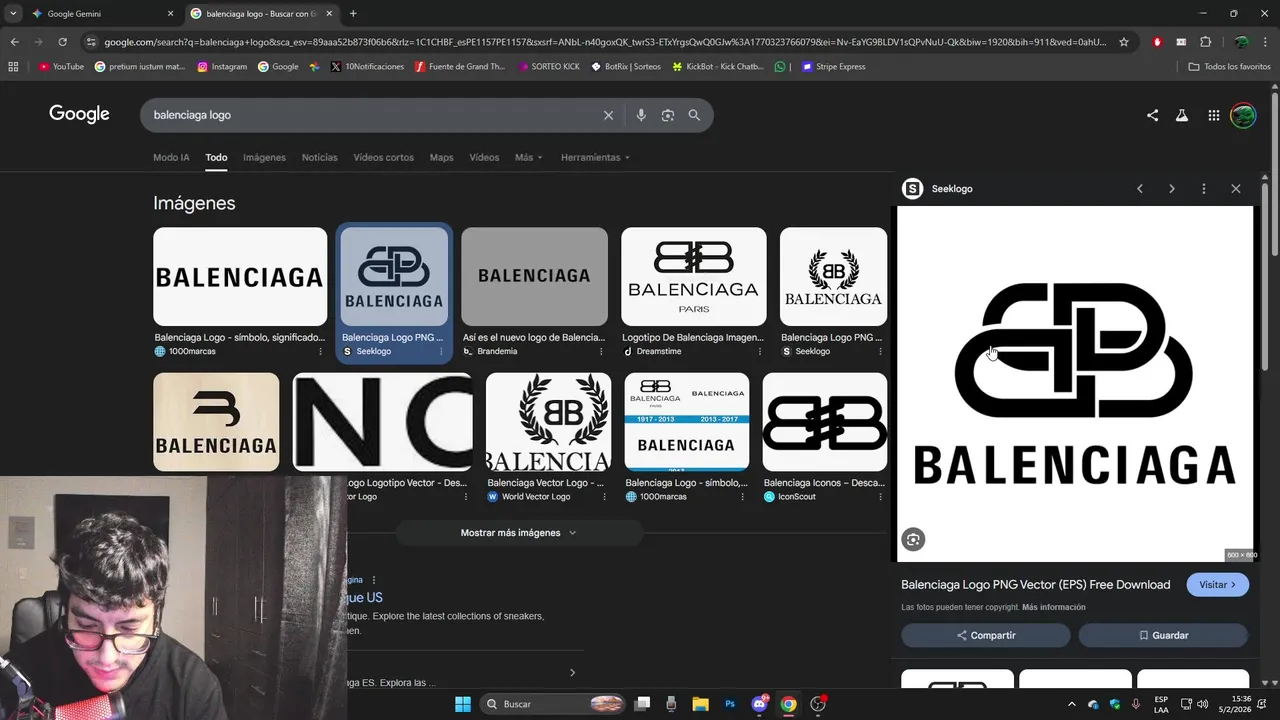Click the Compartir button
This screenshot has height=720, width=1280.
[985, 635]
